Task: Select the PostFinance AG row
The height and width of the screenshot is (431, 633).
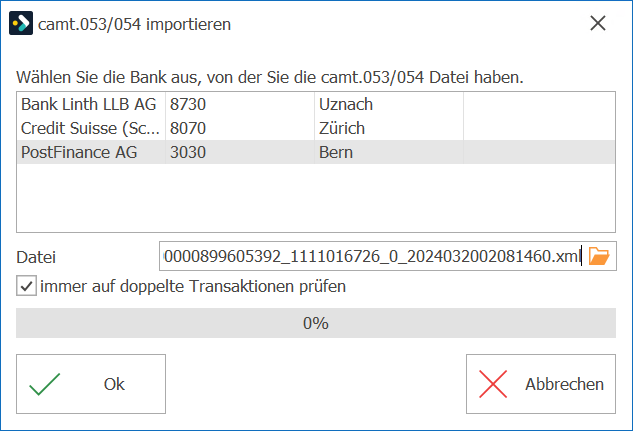Action: 316,152
